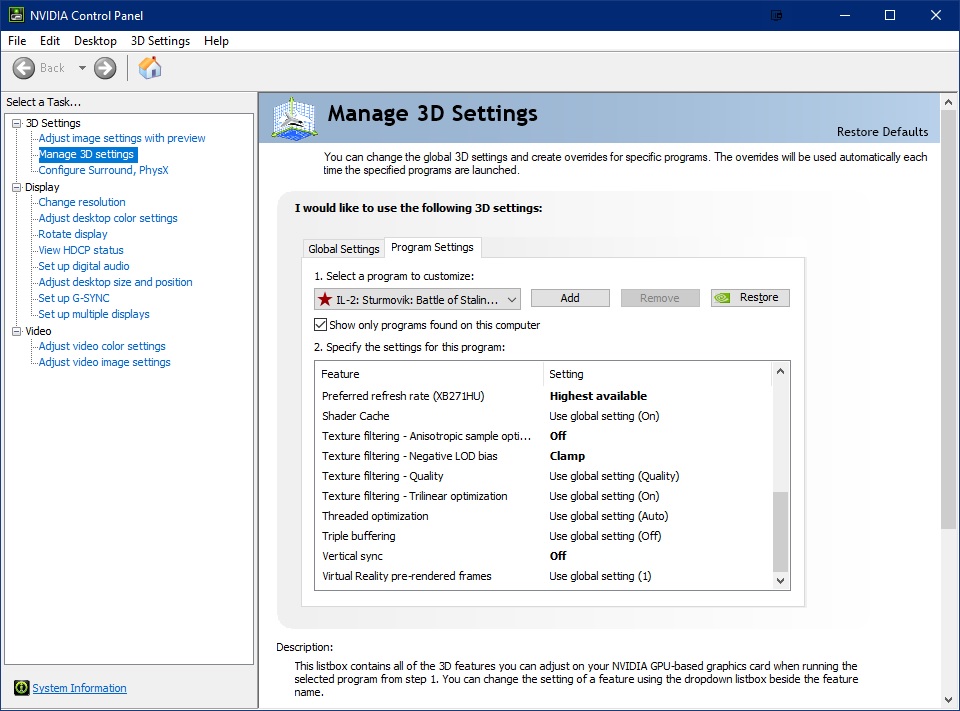Click the NVIDIA Control Panel title bar icon

[x=17, y=15]
